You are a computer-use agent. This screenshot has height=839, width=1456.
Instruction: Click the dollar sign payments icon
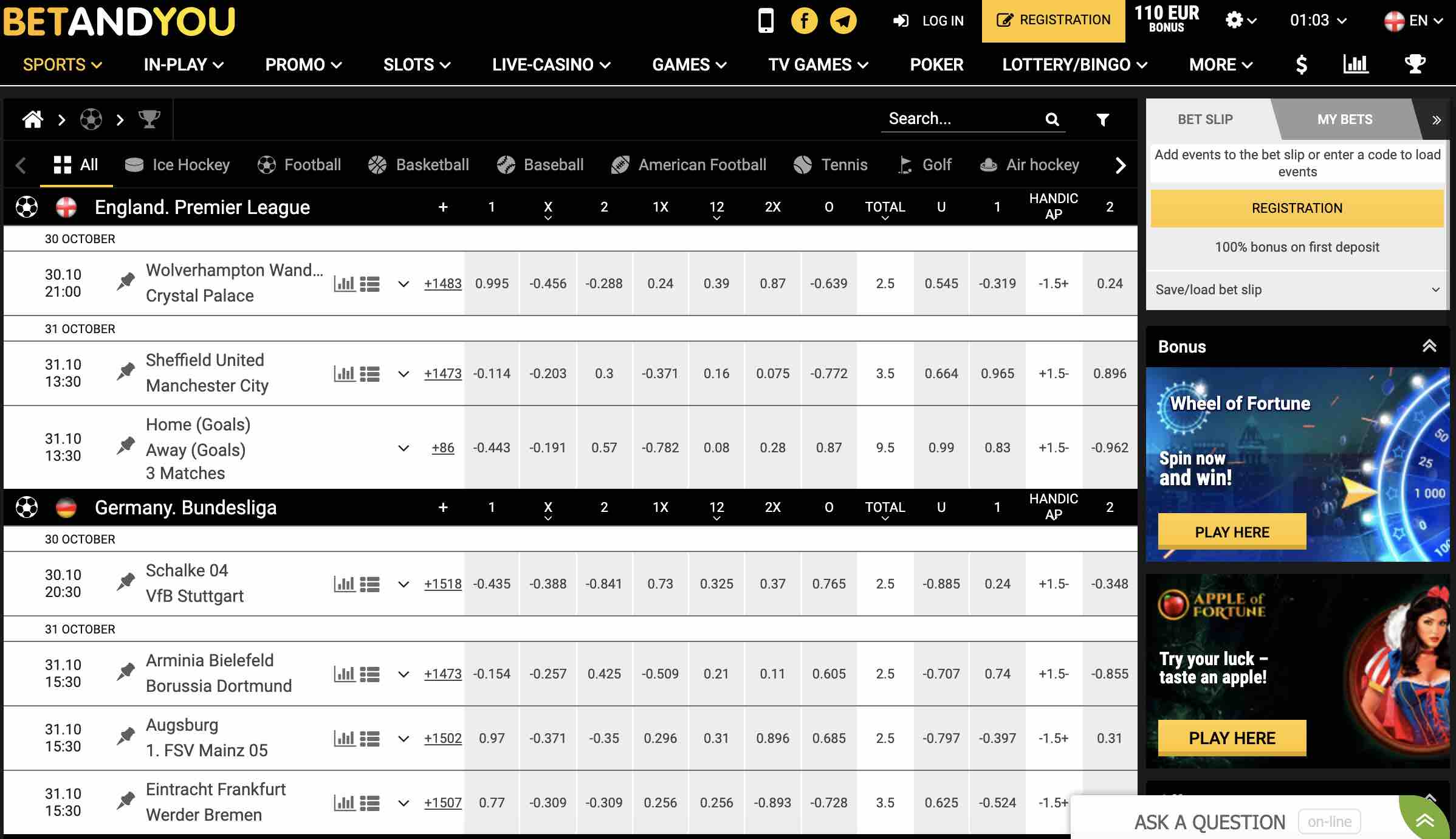[1301, 64]
